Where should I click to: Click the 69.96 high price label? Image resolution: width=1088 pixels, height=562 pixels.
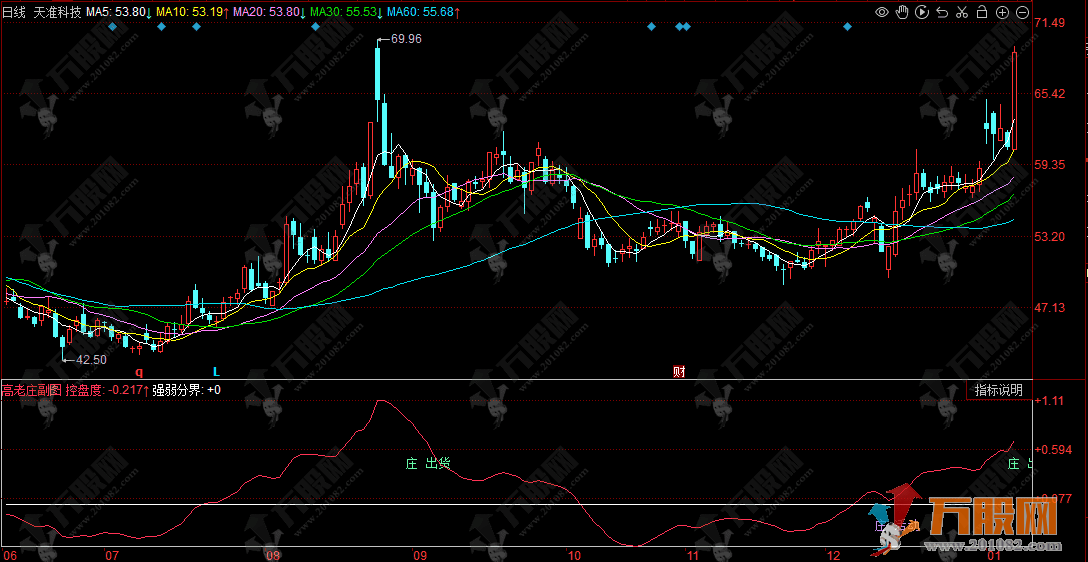click(x=406, y=39)
